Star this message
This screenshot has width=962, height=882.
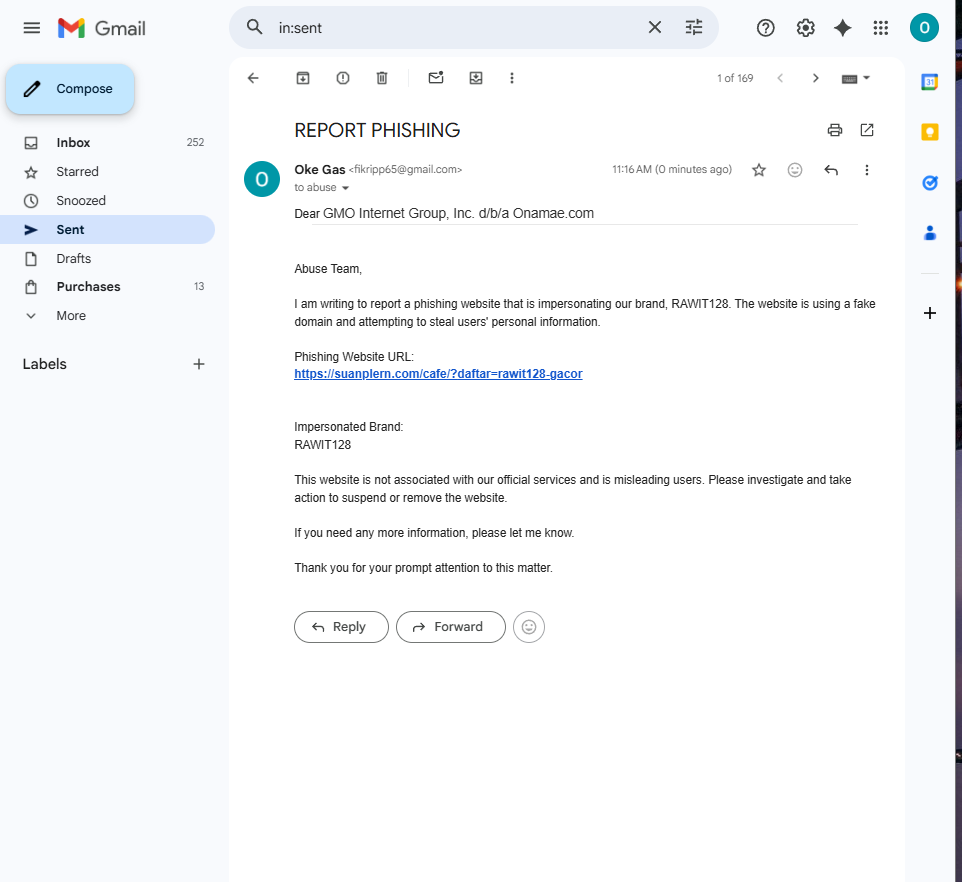[759, 170]
